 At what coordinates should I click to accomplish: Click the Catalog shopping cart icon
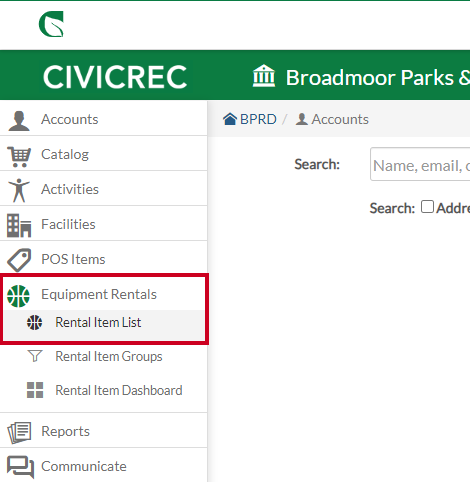coord(19,156)
